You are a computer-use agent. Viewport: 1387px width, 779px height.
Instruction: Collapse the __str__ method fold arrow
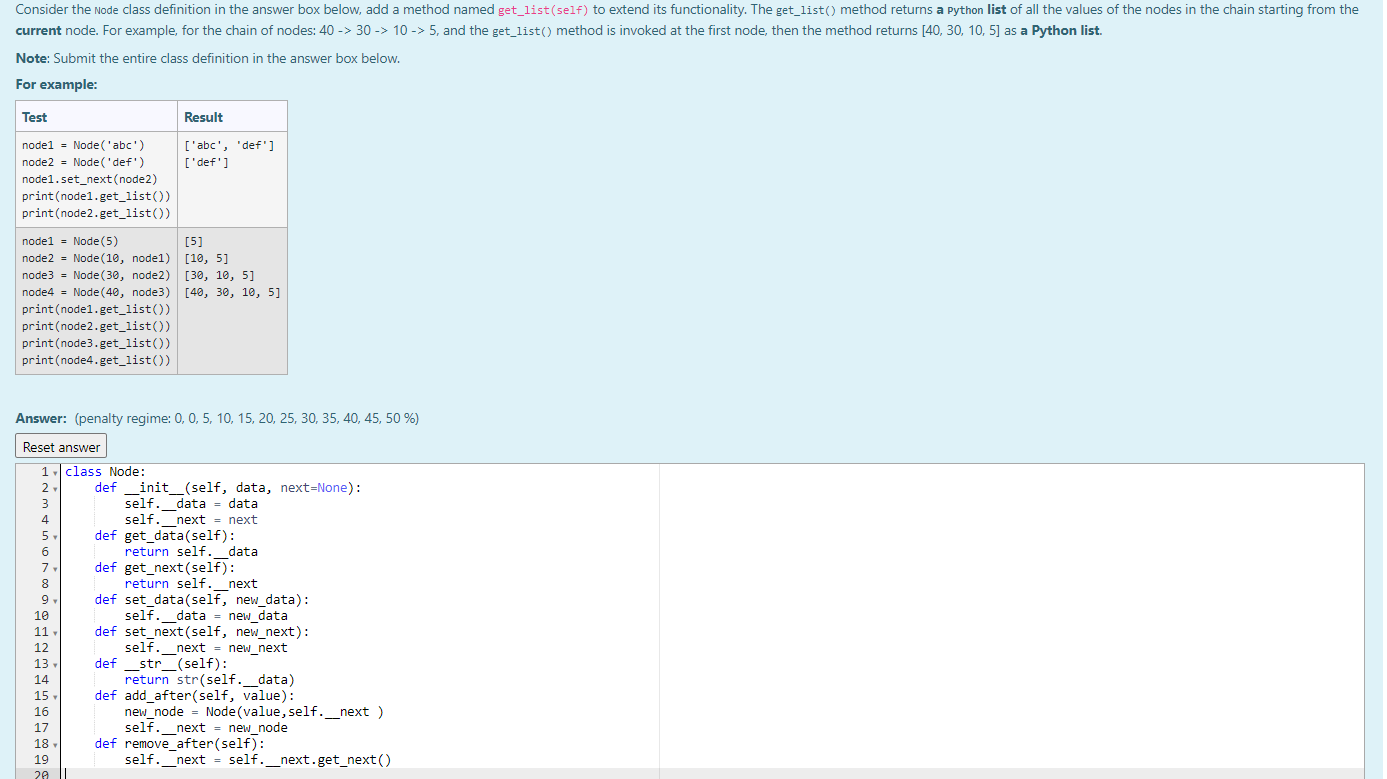tap(57, 663)
